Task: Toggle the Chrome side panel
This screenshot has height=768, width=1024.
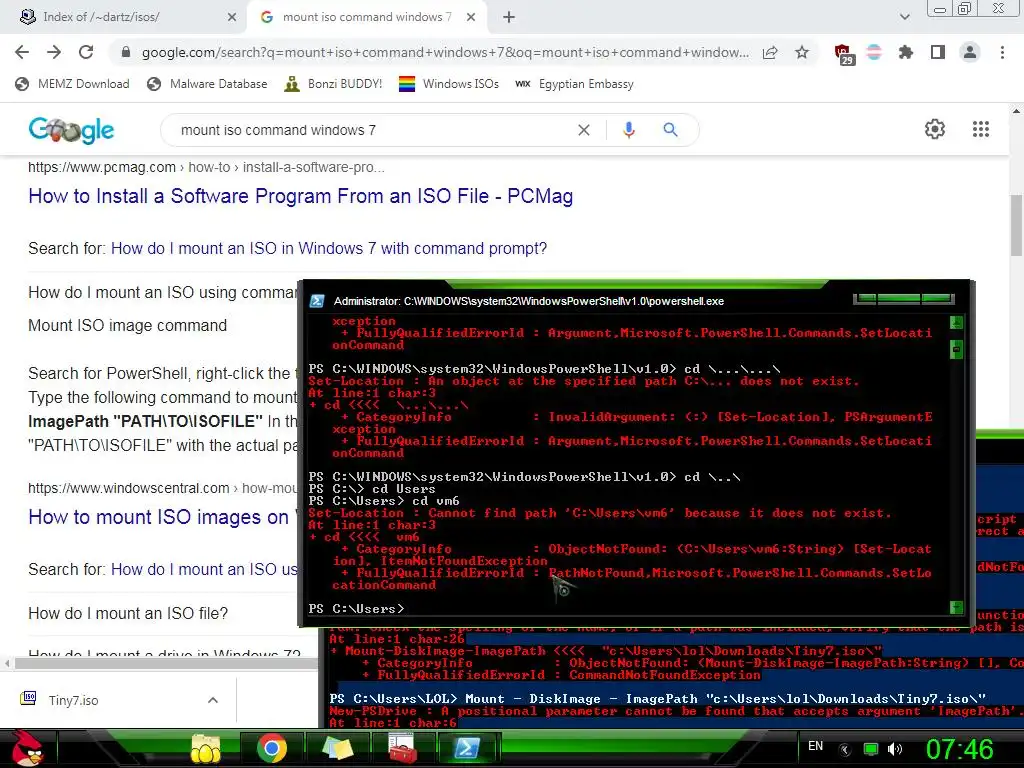Action: click(938, 52)
